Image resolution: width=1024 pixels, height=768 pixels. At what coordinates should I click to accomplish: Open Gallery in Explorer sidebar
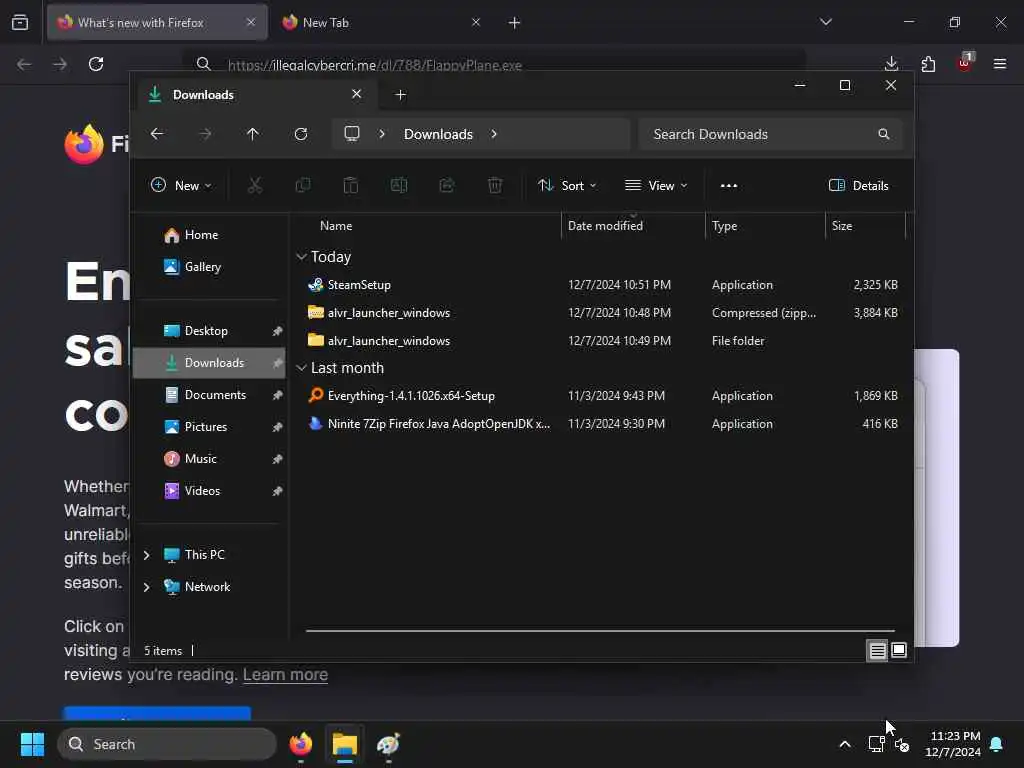[x=209, y=266]
